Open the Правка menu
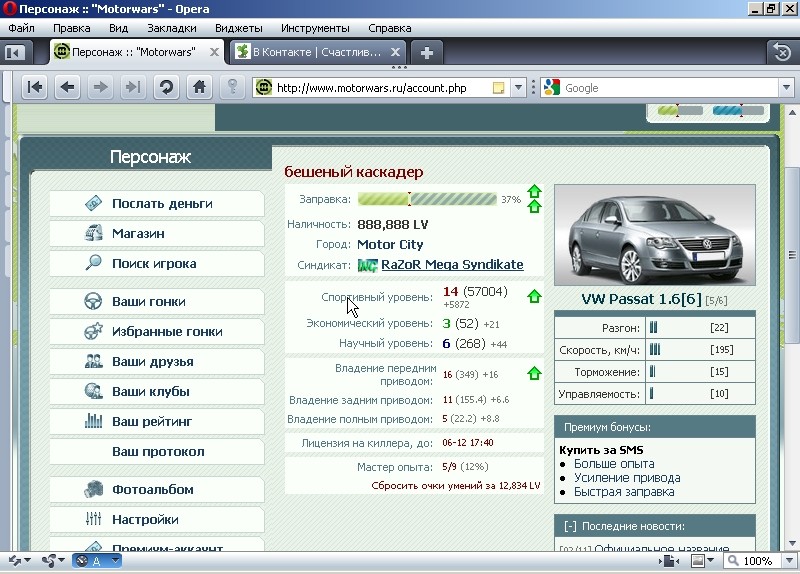 71,28
